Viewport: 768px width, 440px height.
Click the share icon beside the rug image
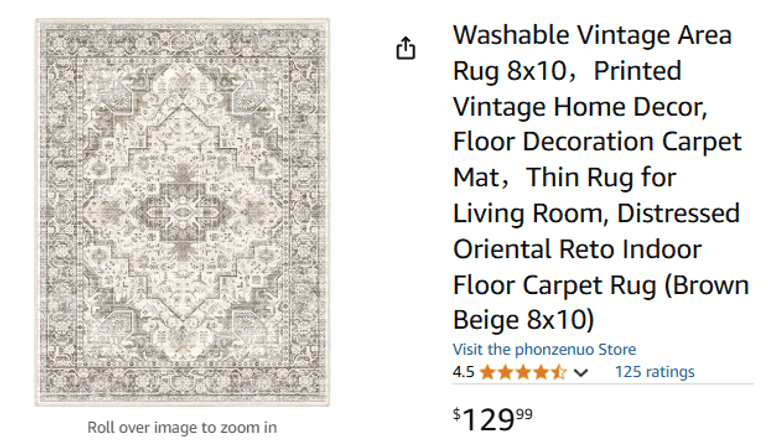pyautogui.click(x=405, y=48)
